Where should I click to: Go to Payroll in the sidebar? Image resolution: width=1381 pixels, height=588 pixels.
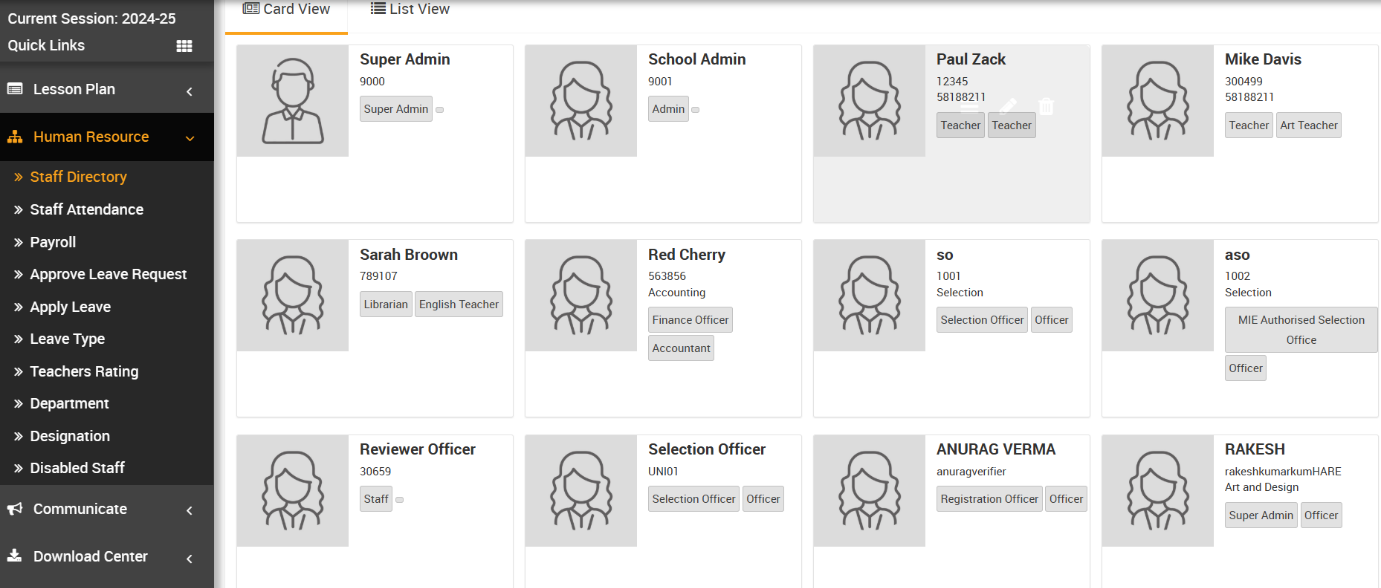[x=53, y=242]
